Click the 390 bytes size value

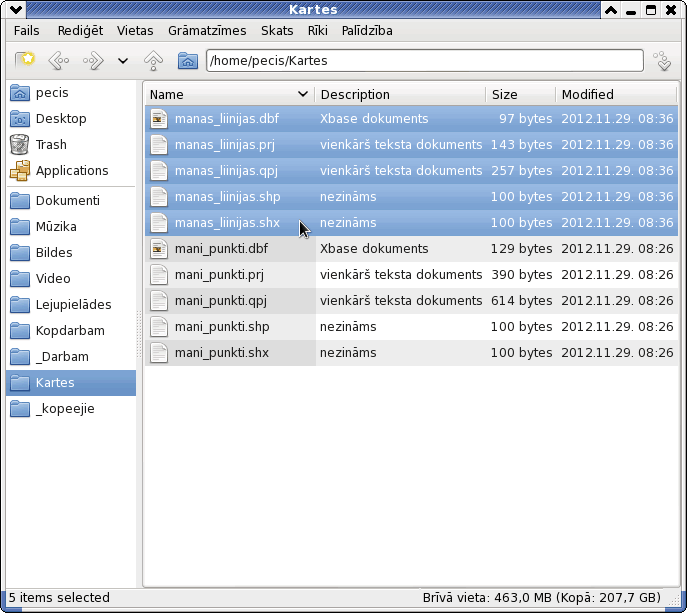coord(521,275)
